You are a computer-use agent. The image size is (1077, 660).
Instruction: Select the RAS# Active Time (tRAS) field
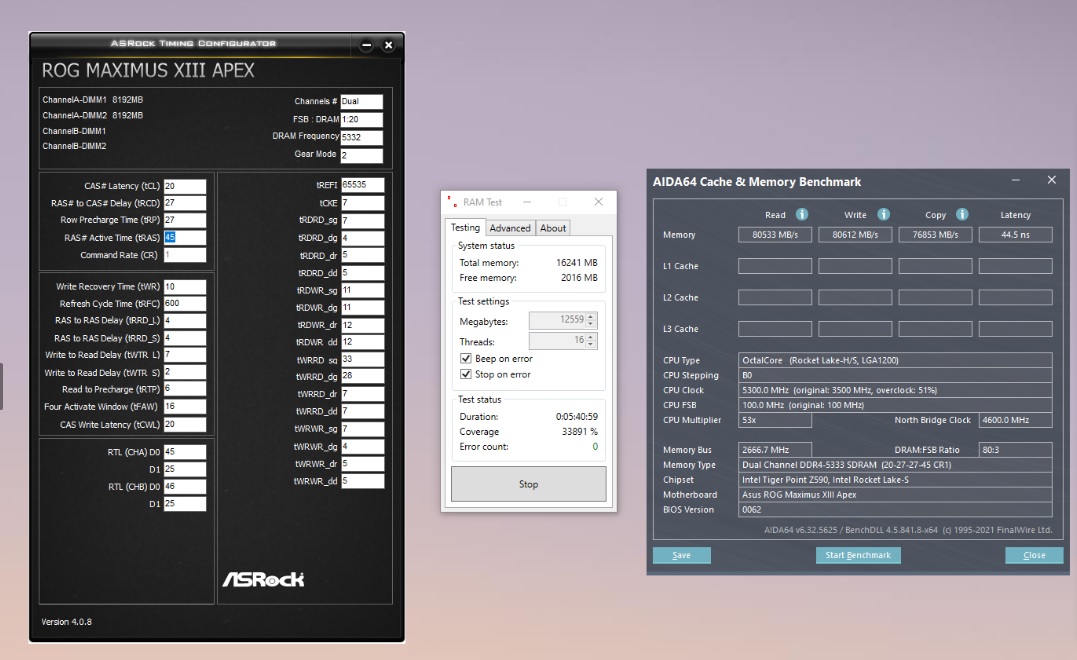[x=185, y=238]
